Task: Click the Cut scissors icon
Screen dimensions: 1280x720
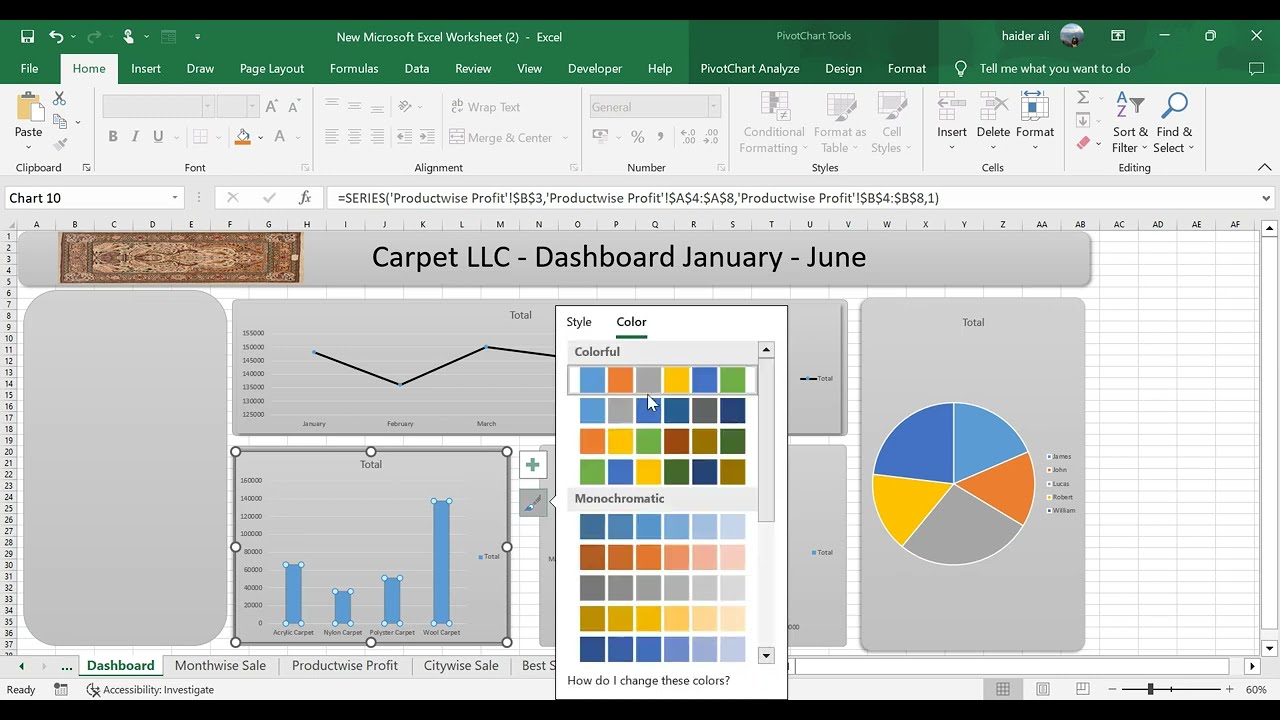Action: pyautogui.click(x=59, y=98)
